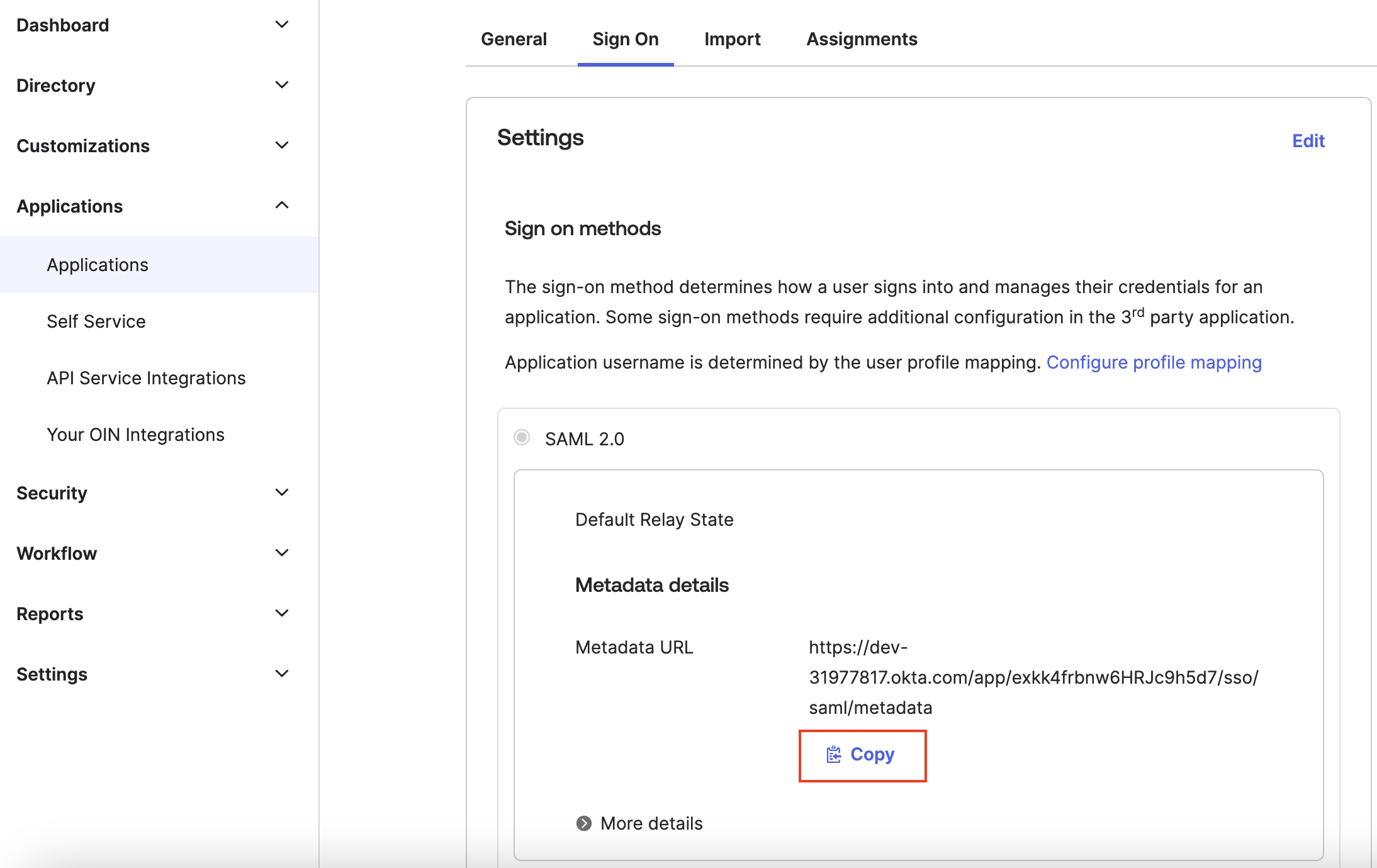Click the More details arrow icon

[584, 823]
